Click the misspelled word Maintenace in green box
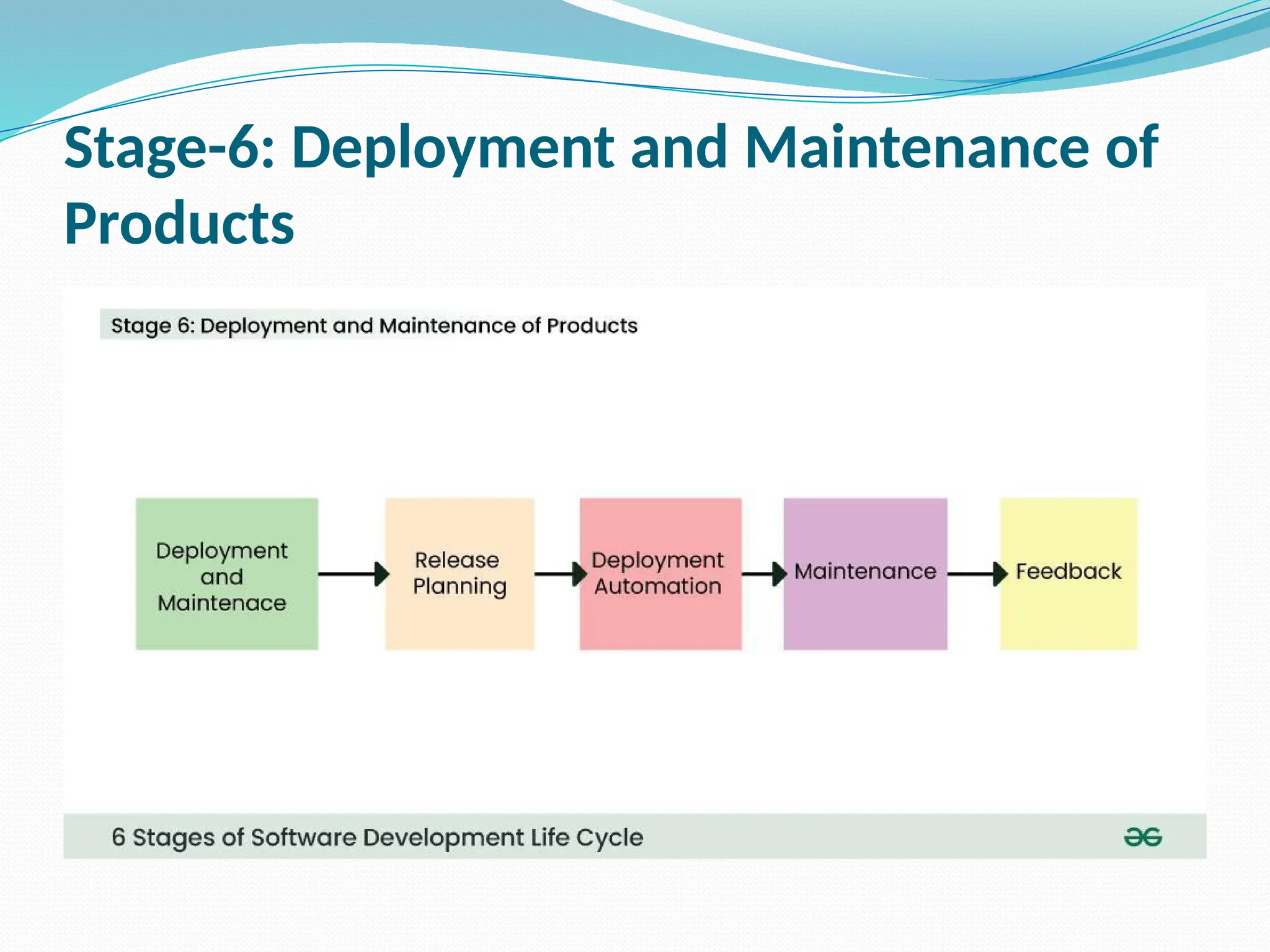Viewport: 1270px width, 952px height. pyautogui.click(x=222, y=603)
